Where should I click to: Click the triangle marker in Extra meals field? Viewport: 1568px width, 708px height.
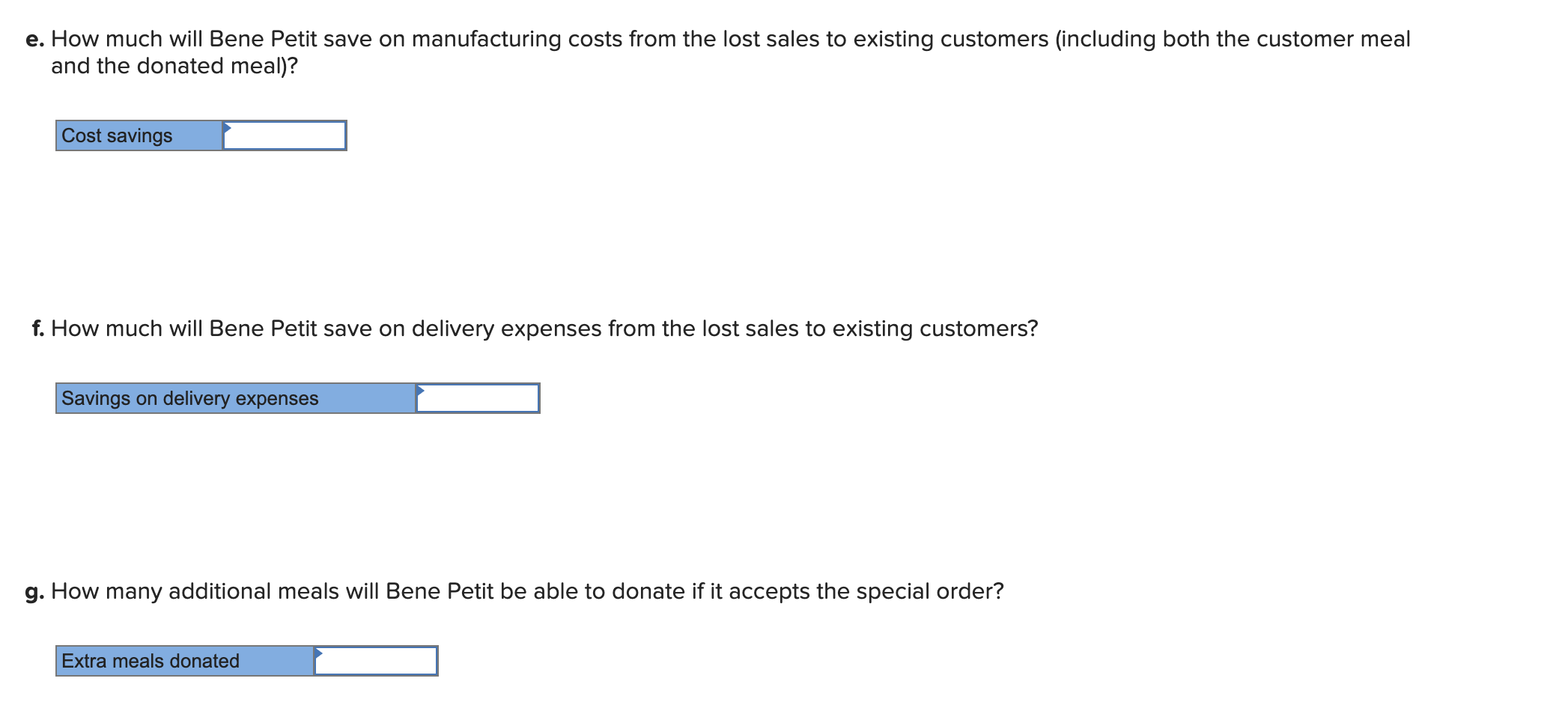319,653
